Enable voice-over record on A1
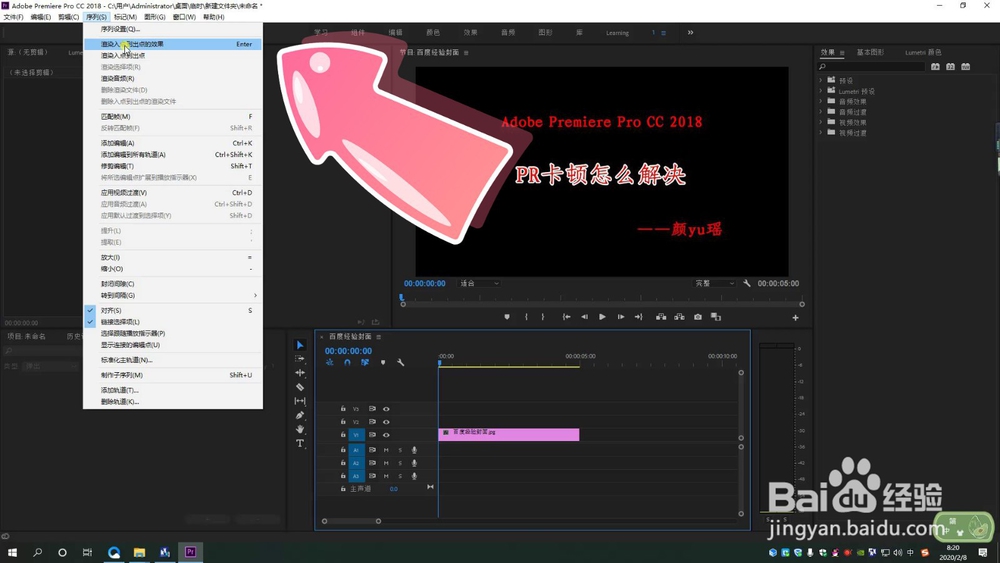This screenshot has width=1000, height=563. pyautogui.click(x=415, y=450)
